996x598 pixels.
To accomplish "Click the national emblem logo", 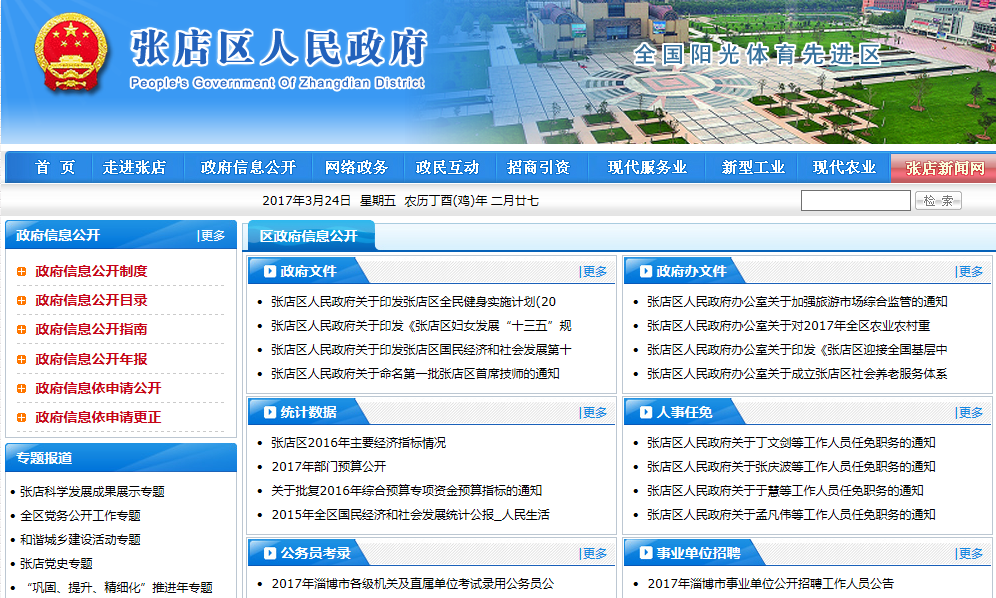I will 69,57.
